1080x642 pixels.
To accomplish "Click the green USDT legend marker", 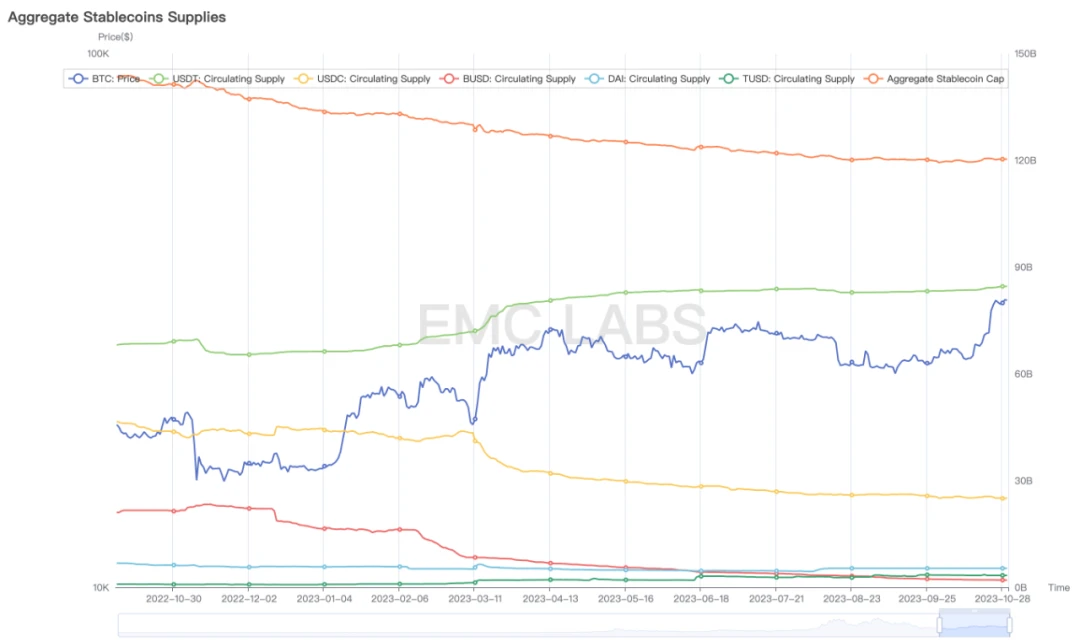I will pos(158,79).
